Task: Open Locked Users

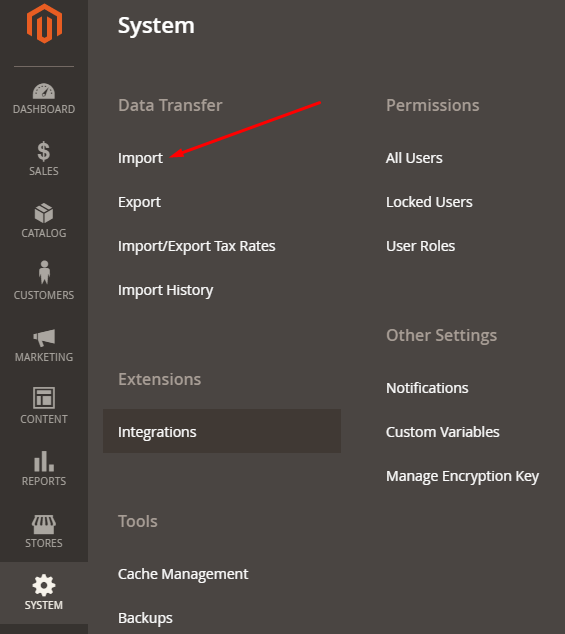Action: (429, 202)
